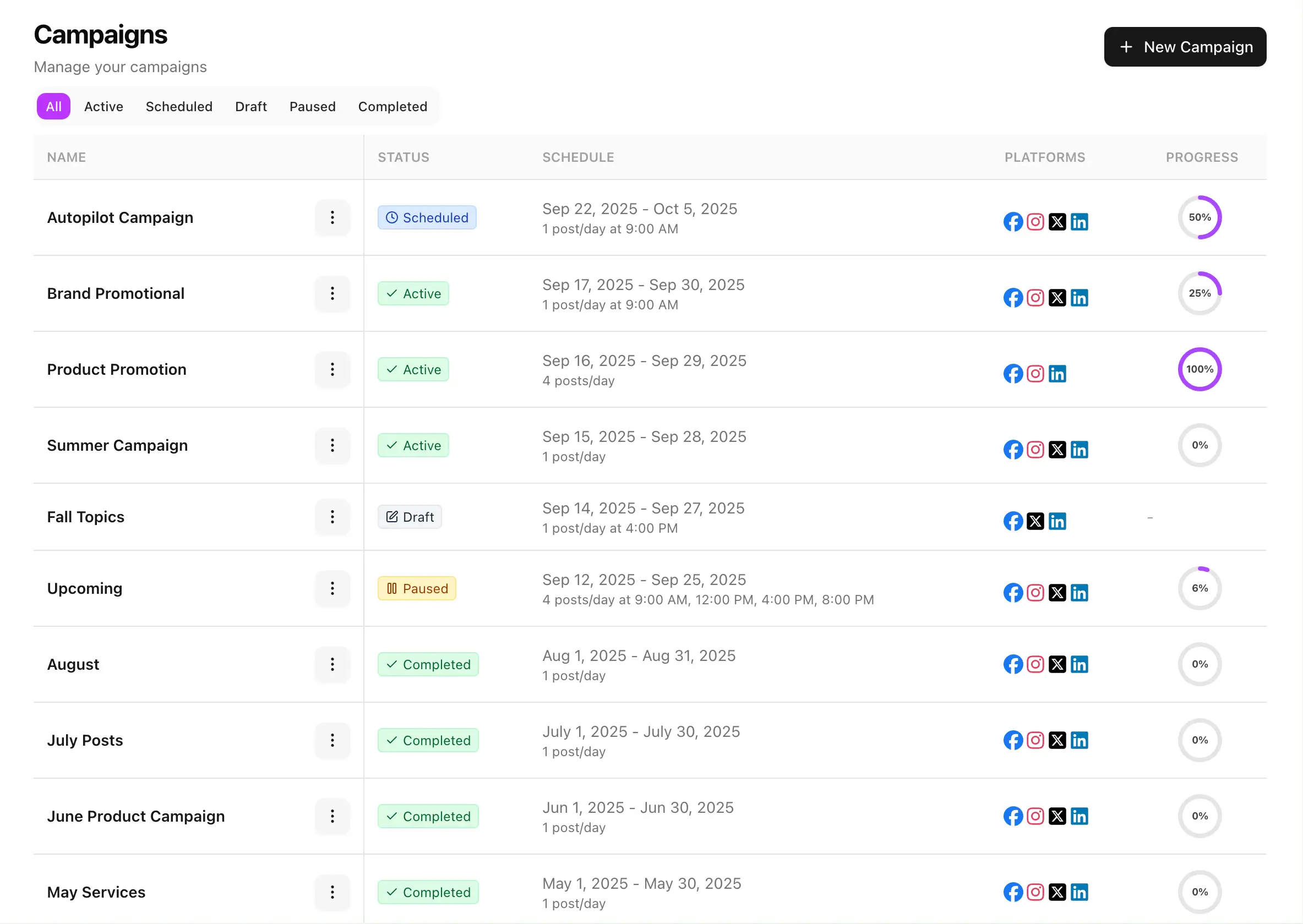This screenshot has width=1303, height=924.
Task: Open the Summer Campaign by clicking its name
Action: 117,446
